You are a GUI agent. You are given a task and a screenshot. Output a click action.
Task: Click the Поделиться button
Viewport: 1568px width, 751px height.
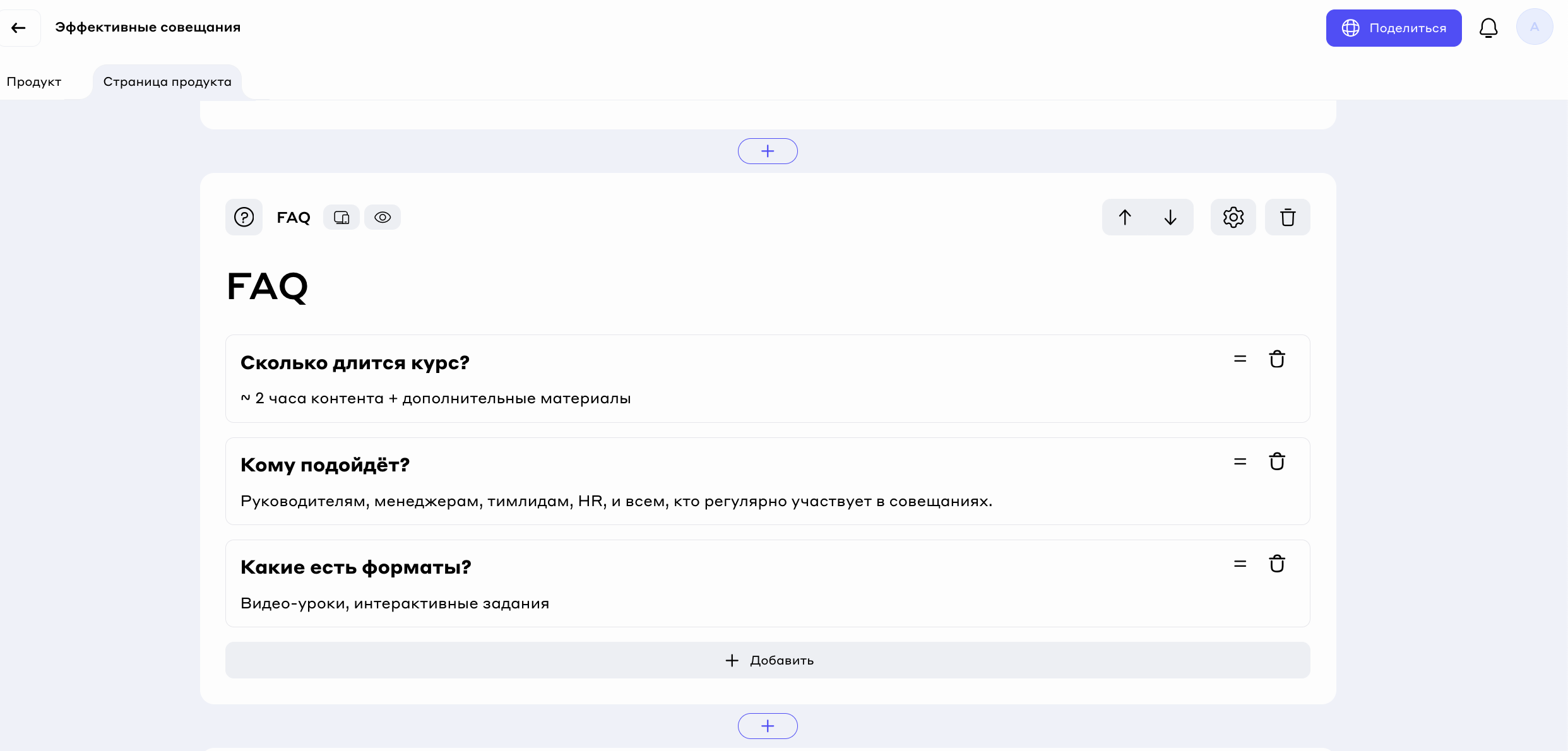click(1393, 28)
